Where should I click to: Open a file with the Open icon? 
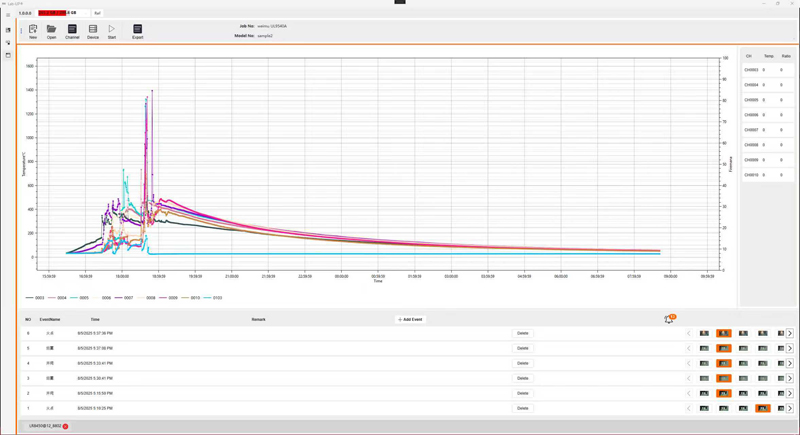pos(51,31)
